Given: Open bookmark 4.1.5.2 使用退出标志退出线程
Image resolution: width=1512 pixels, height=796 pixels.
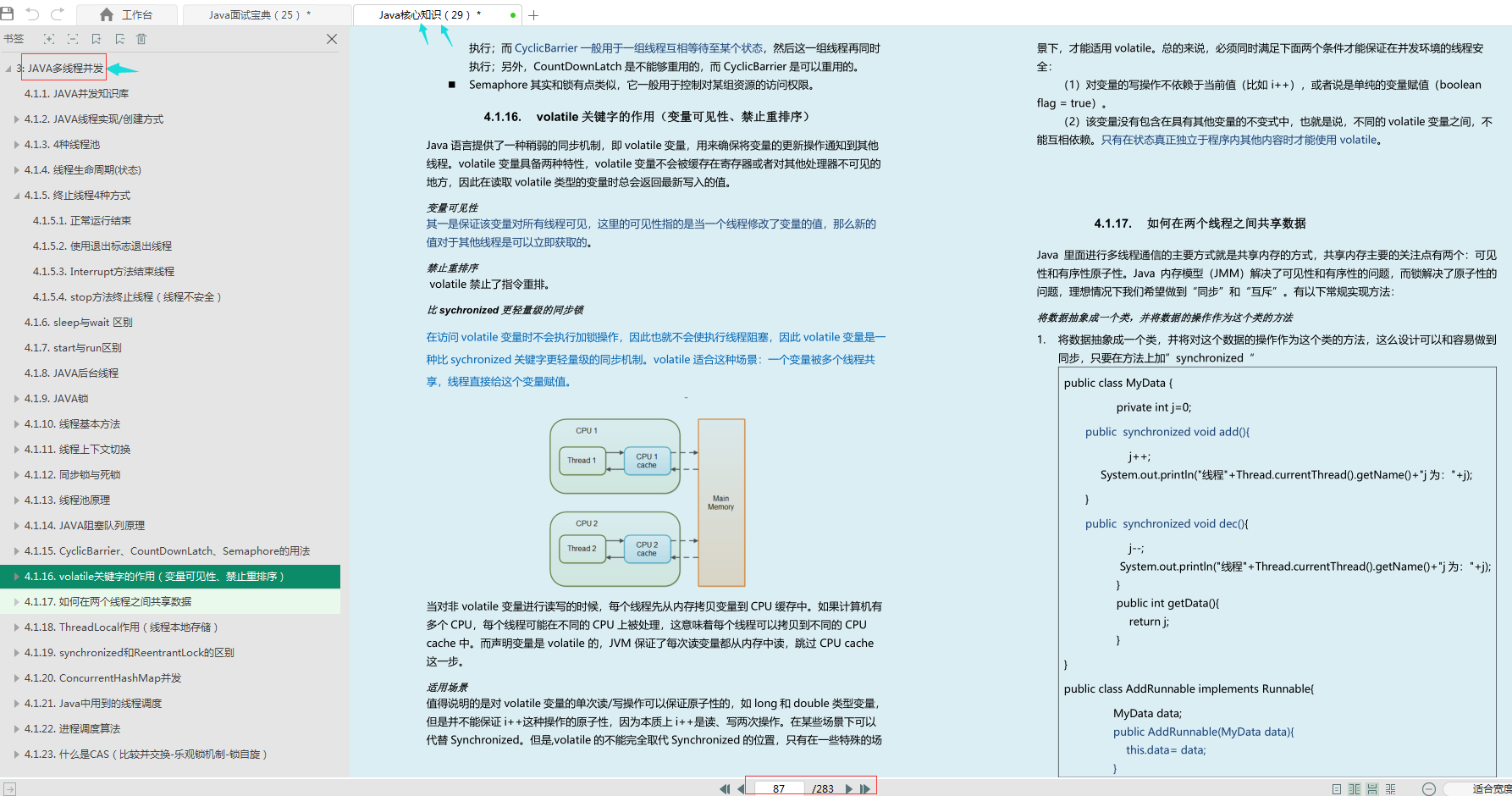Looking at the screenshot, I should [x=102, y=246].
